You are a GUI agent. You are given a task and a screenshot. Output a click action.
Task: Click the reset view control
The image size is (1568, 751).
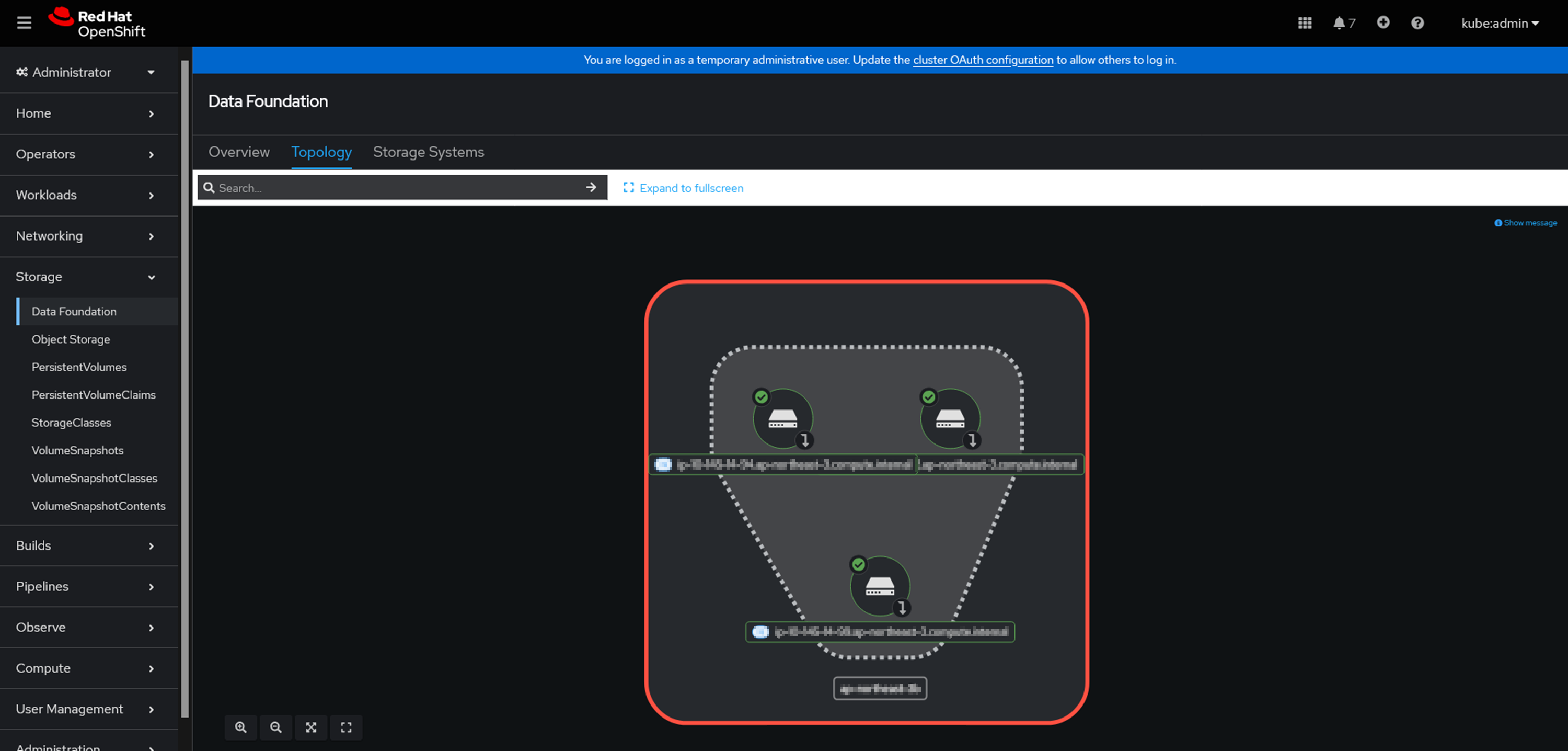[345, 727]
